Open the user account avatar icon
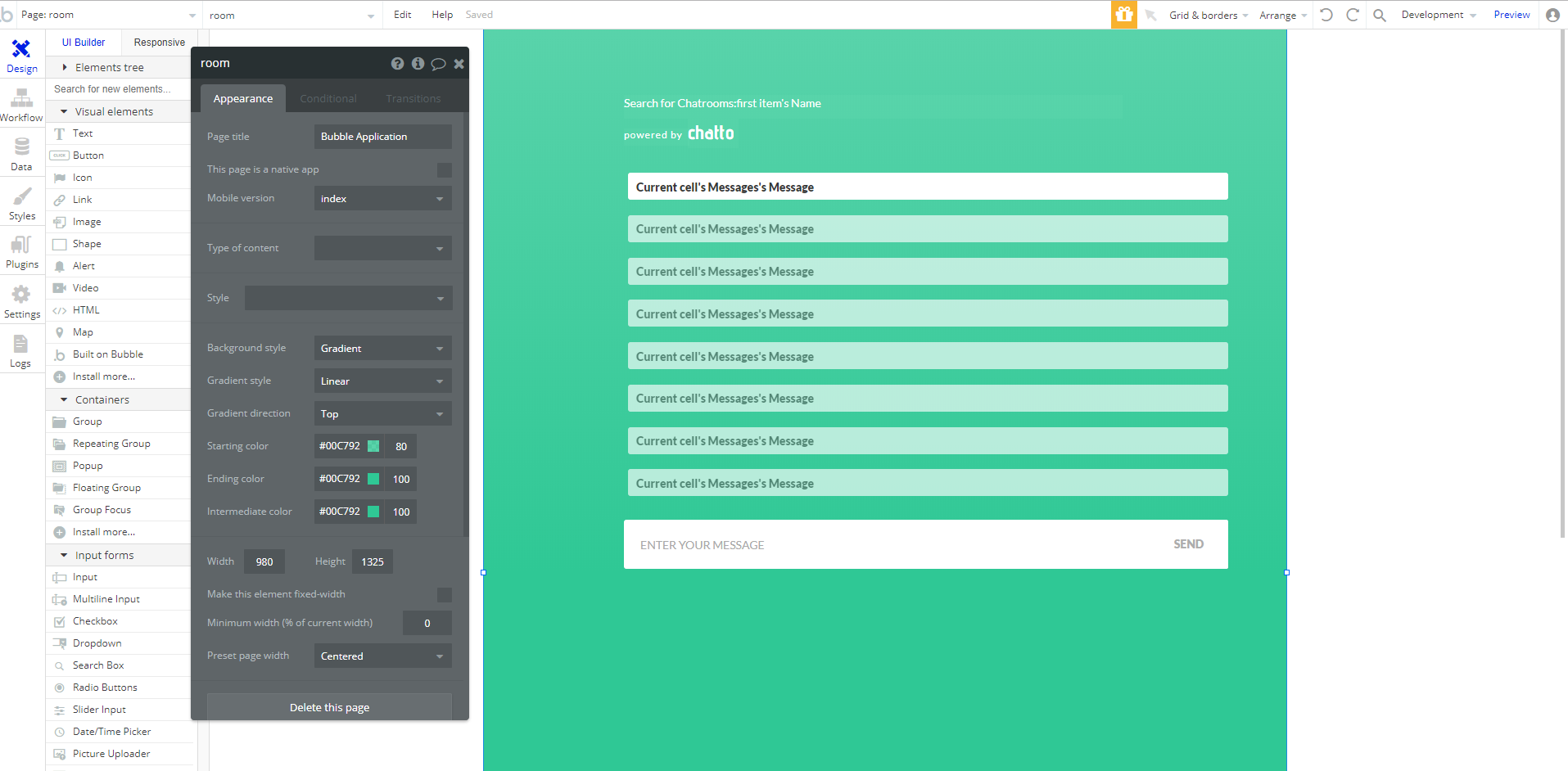Viewport: 1568px width, 771px height. tap(1552, 15)
